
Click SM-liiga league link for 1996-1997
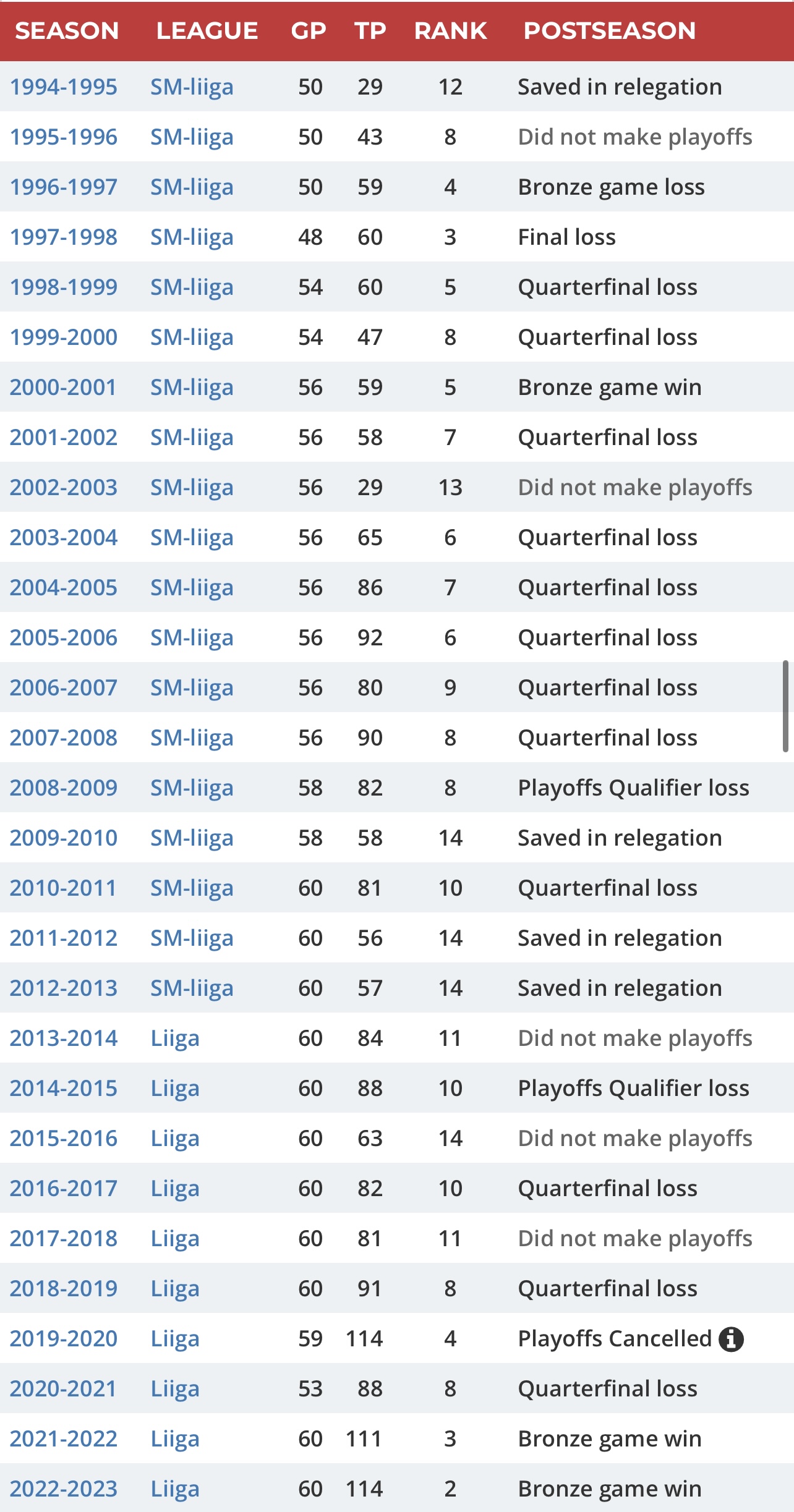pos(192,187)
